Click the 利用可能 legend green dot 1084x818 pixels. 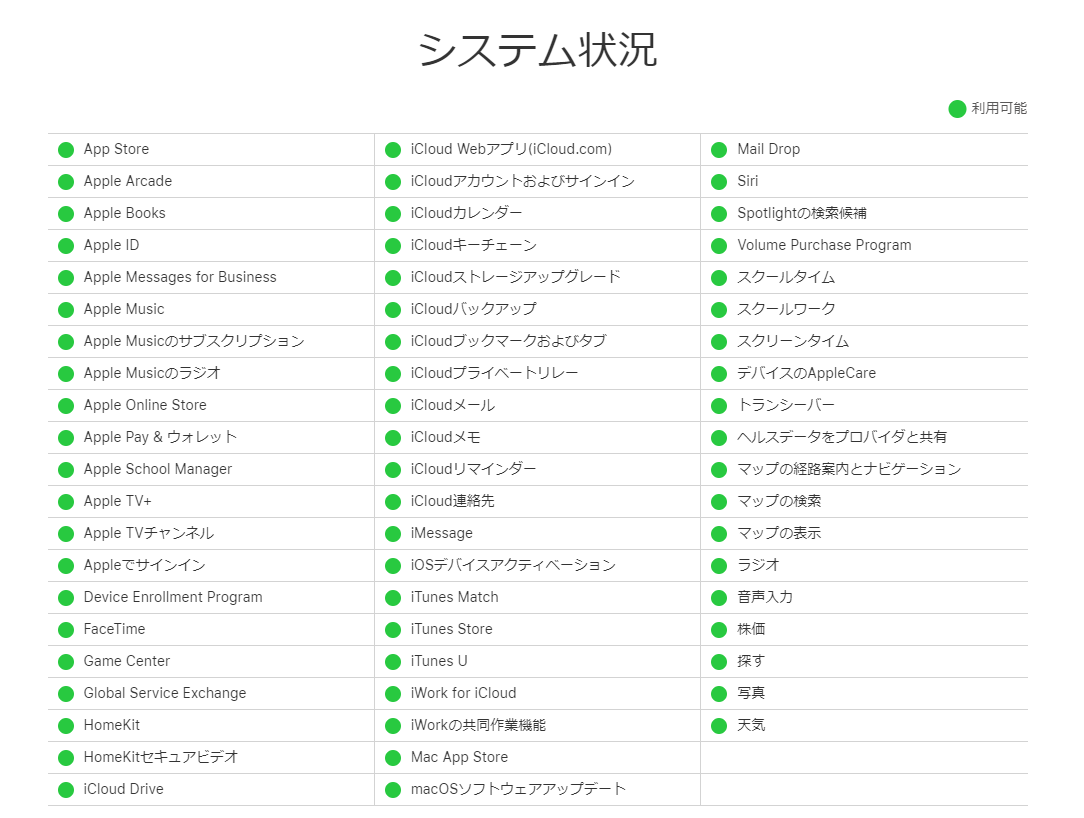tap(957, 109)
